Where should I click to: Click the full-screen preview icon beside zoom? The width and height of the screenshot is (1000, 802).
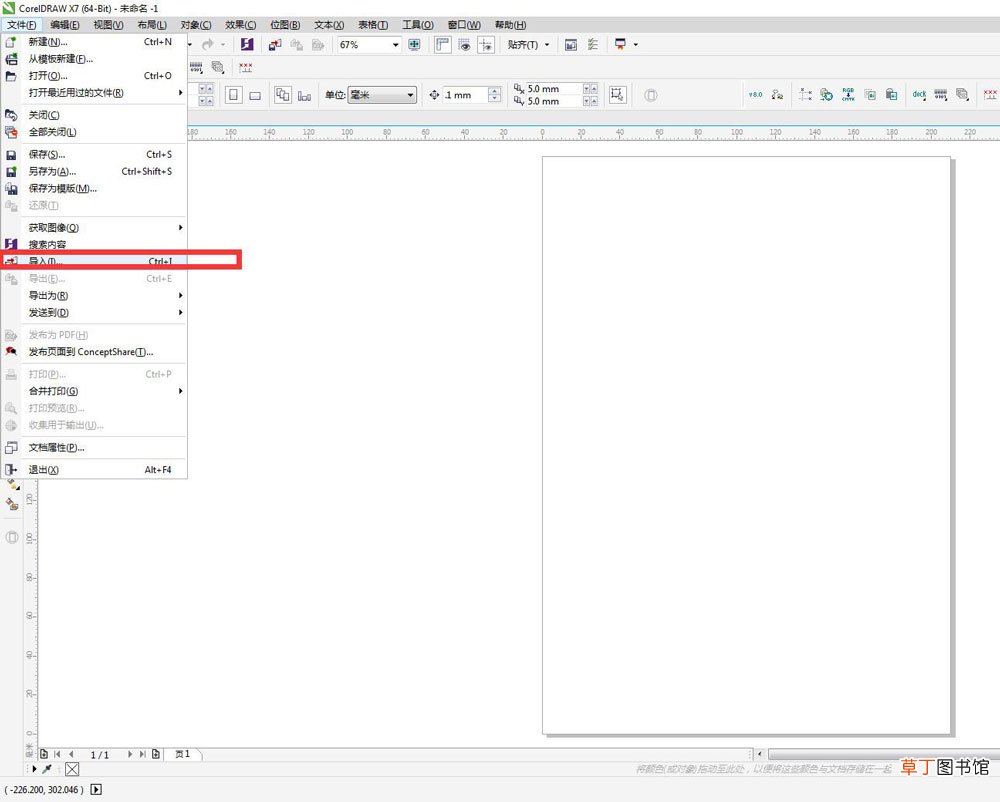pyautogui.click(x=415, y=45)
